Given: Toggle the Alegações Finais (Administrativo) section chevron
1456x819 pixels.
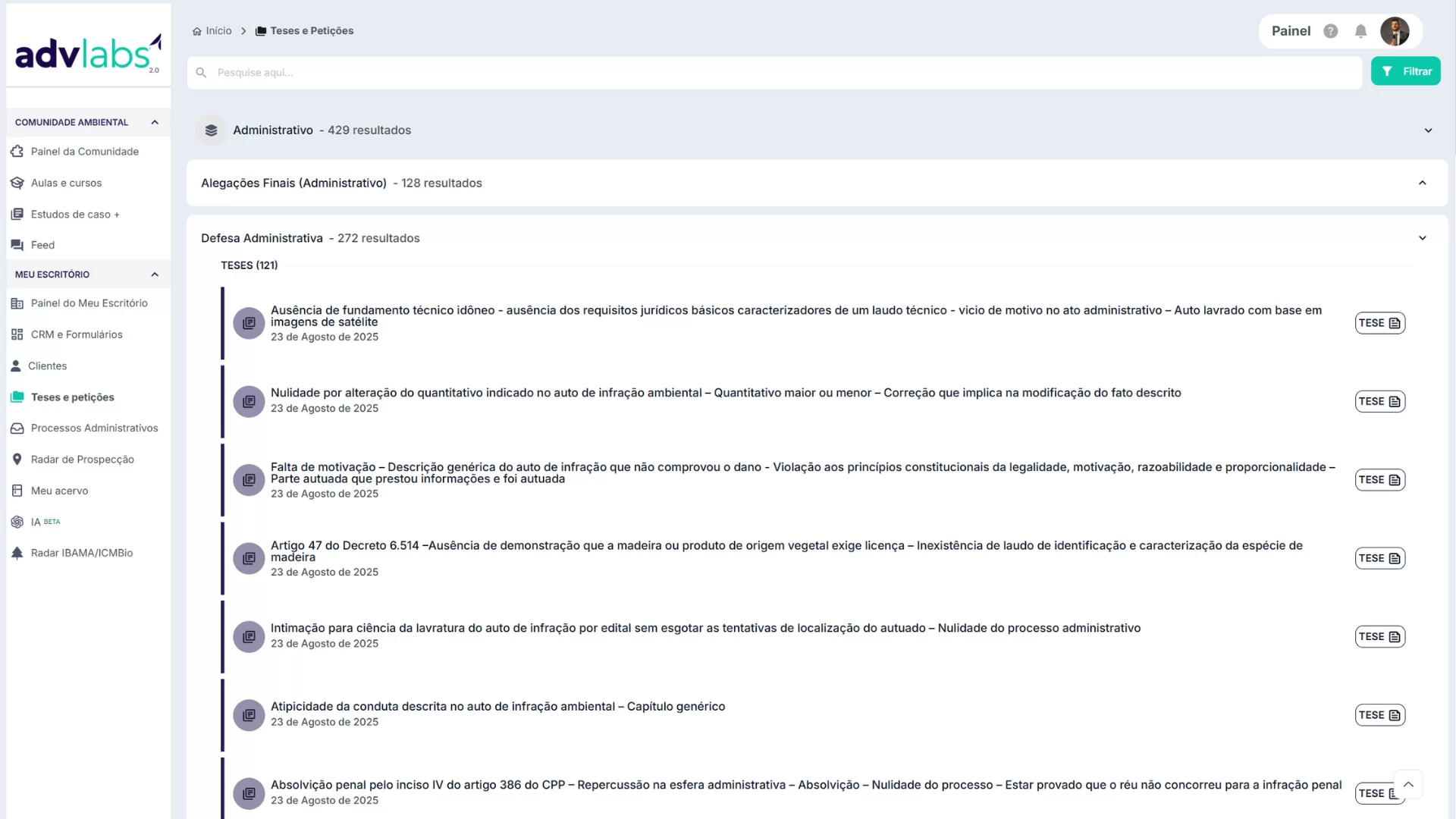Looking at the screenshot, I should pyautogui.click(x=1422, y=183).
